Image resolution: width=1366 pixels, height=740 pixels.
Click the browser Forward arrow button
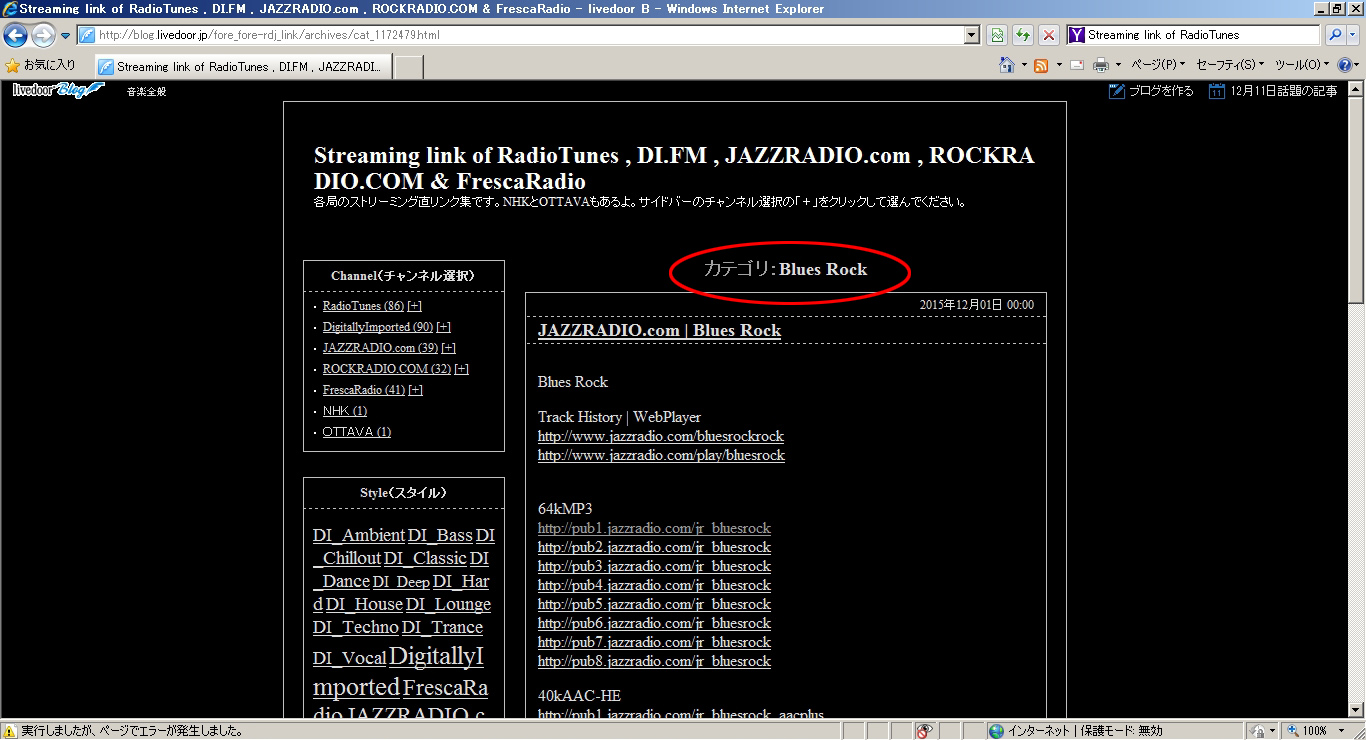[x=43, y=36]
